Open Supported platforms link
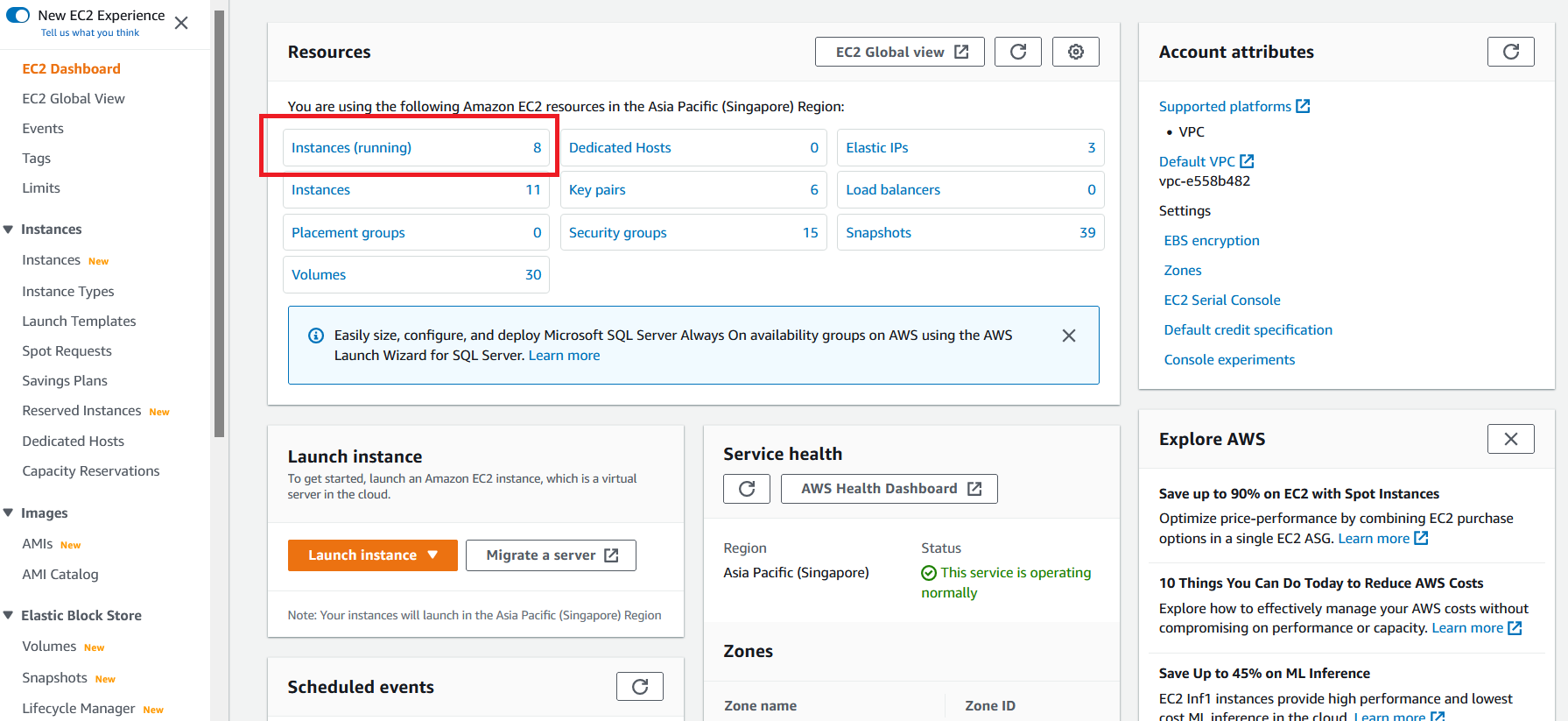 click(x=1234, y=107)
